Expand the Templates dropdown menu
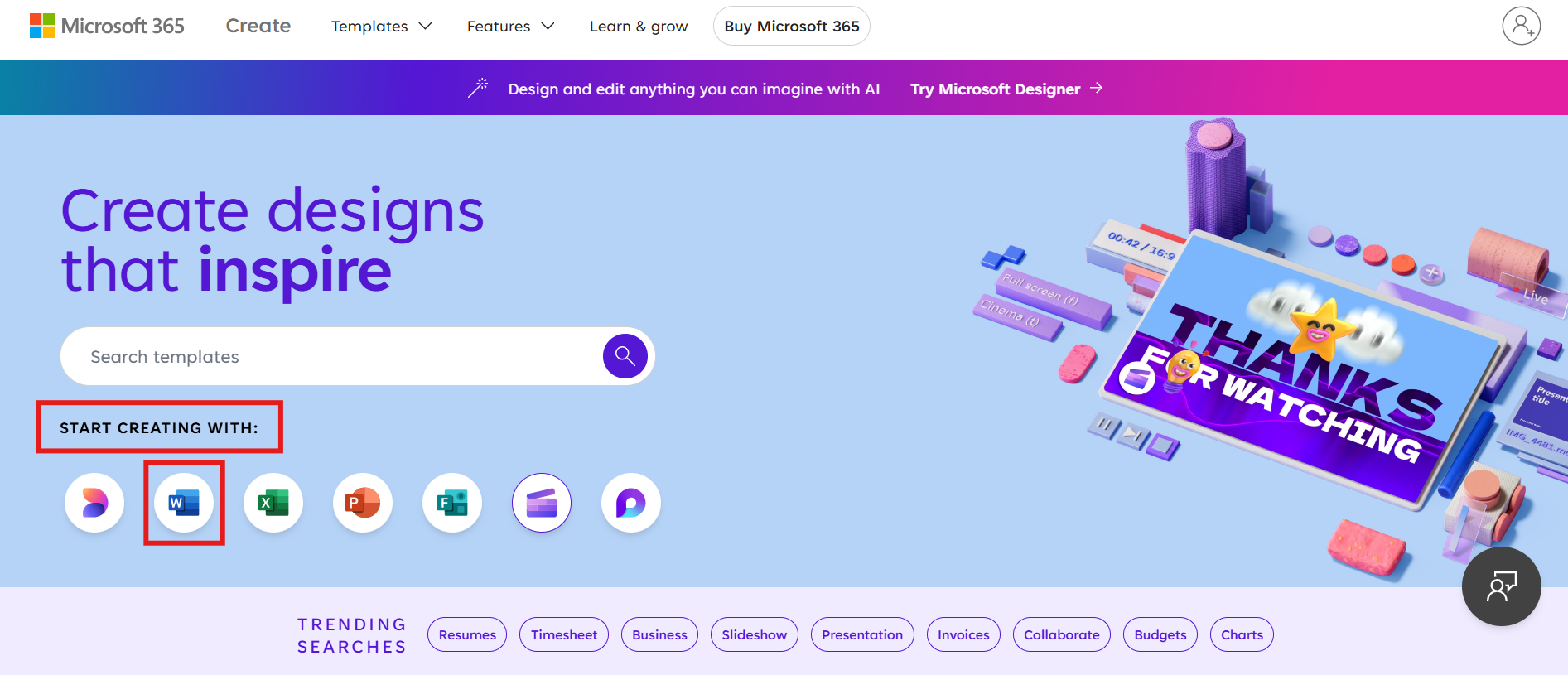 point(382,27)
